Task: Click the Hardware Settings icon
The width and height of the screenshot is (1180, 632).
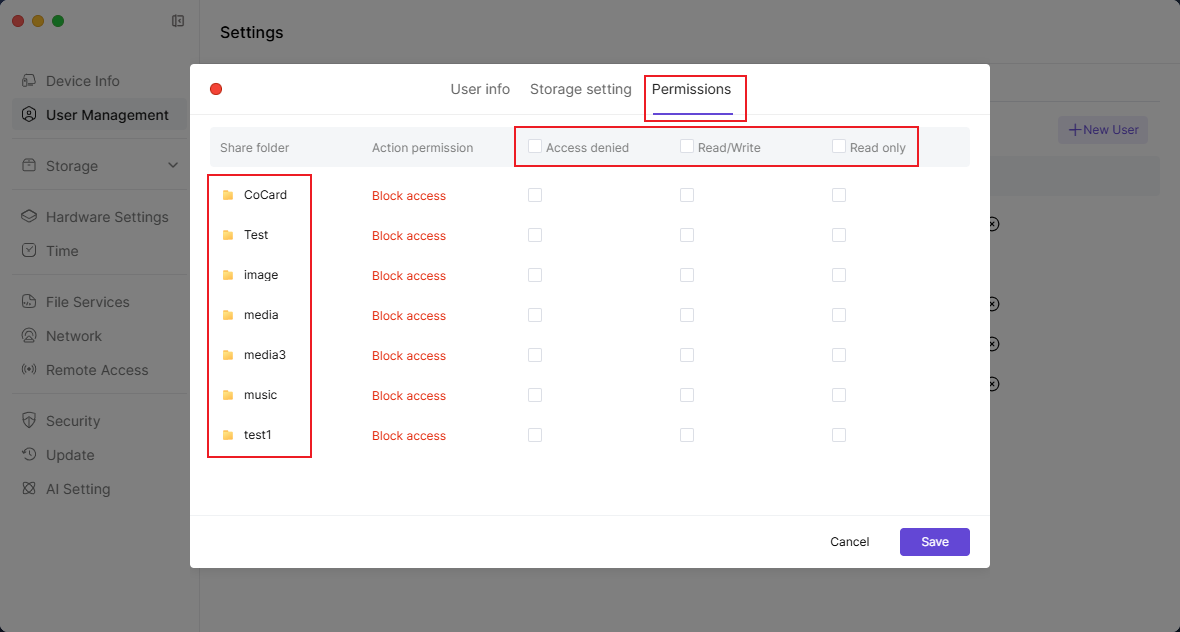Action: [x=29, y=217]
